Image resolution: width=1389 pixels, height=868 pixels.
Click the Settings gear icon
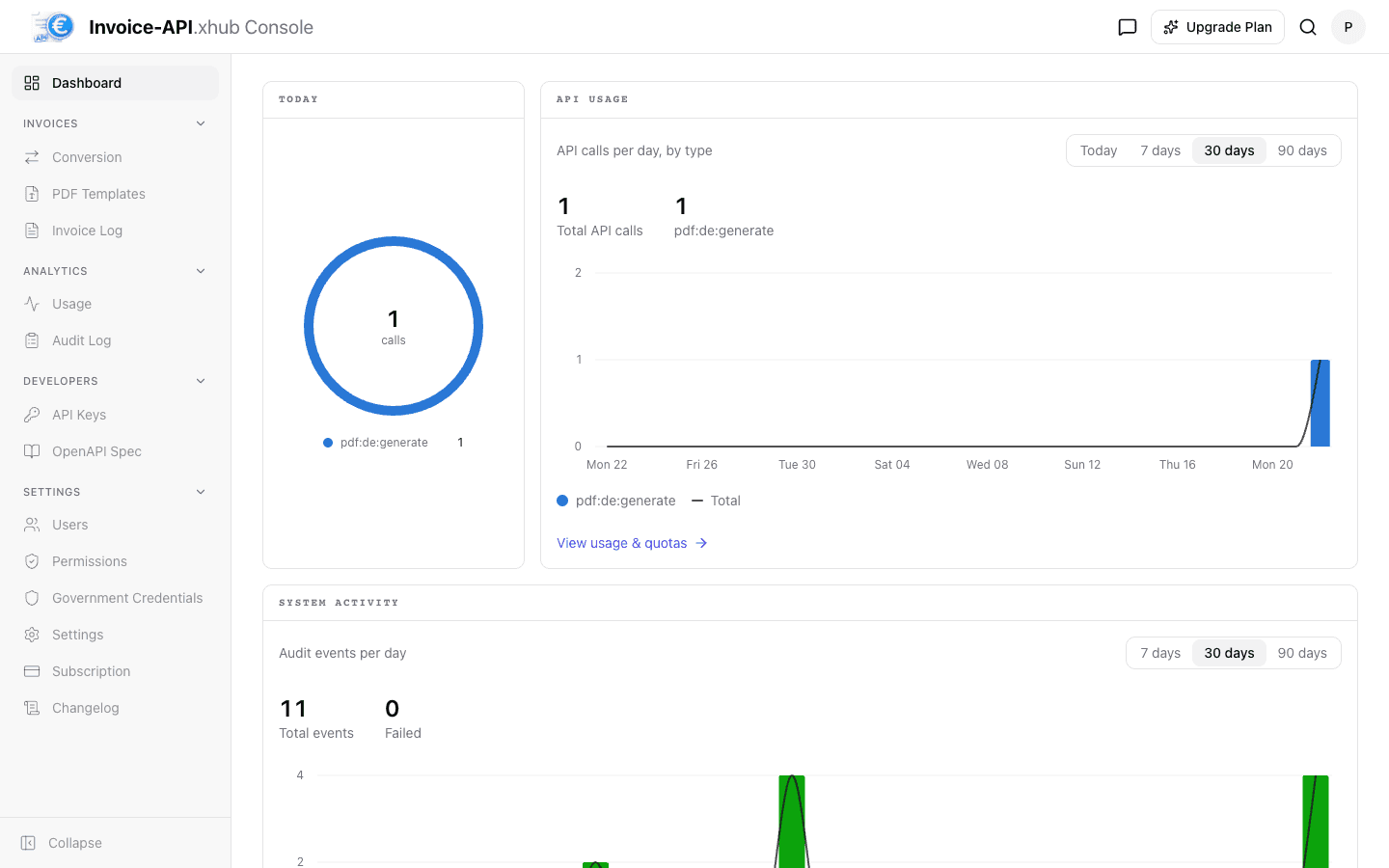(x=32, y=635)
